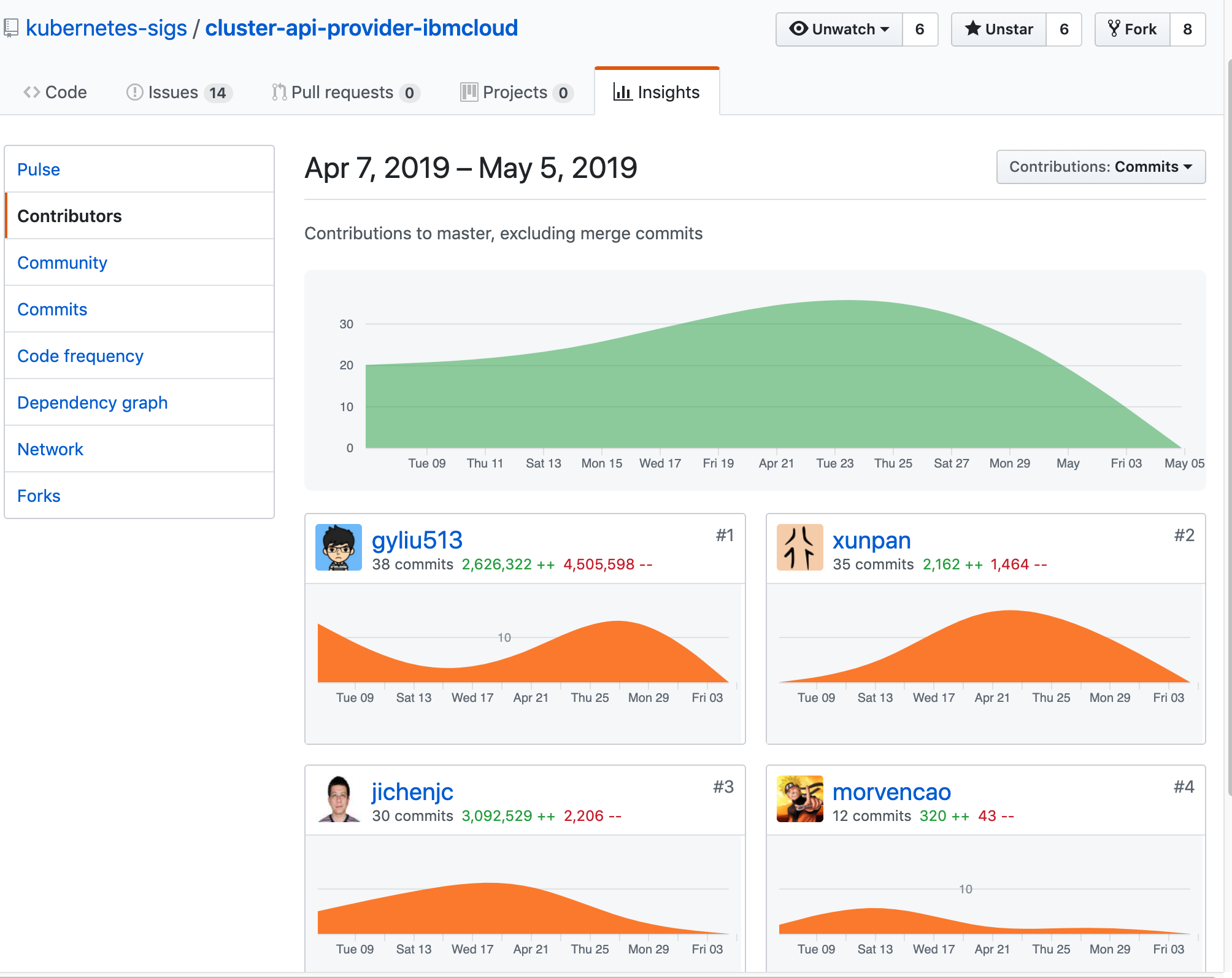Open Contributions: Commits dropdown

(x=1101, y=167)
